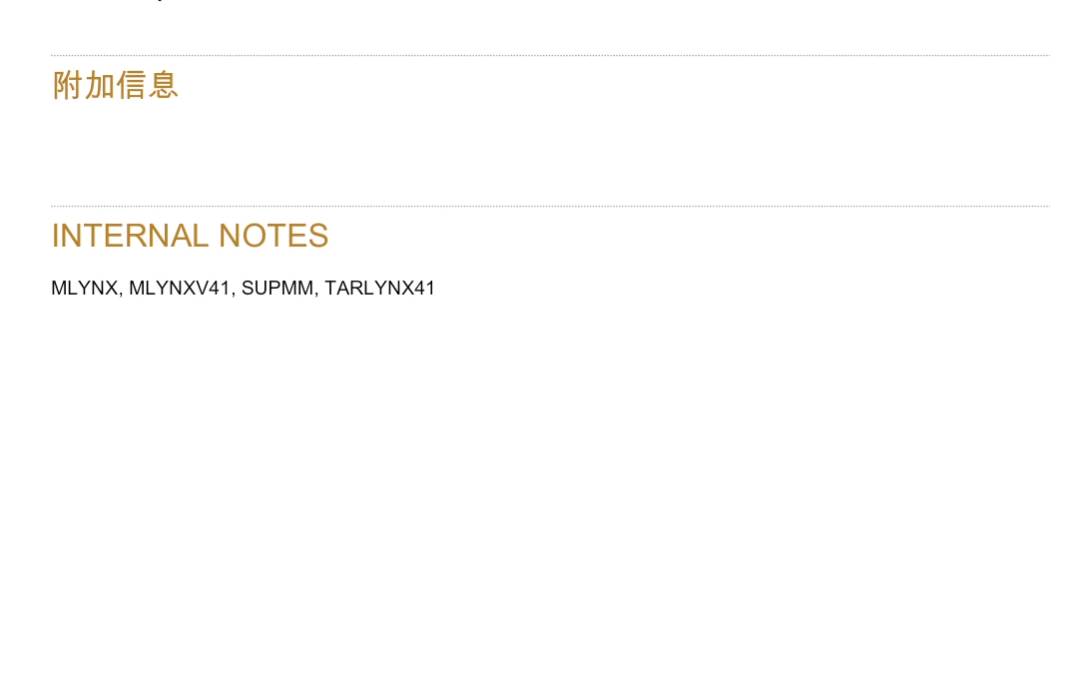This screenshot has height=675, width=1080.
Task: Click the 附 character in the heading
Action: point(67,85)
